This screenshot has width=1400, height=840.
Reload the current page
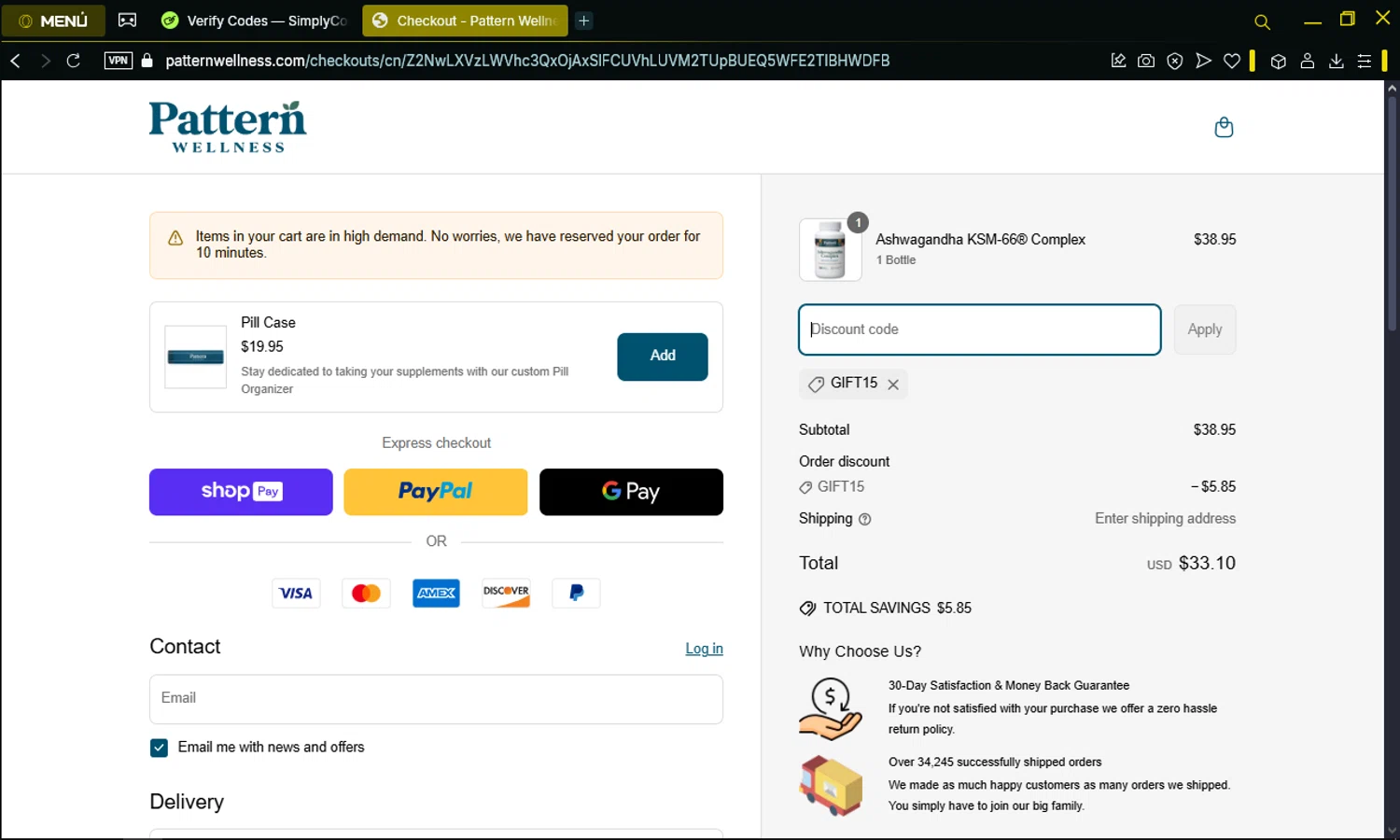(x=74, y=61)
